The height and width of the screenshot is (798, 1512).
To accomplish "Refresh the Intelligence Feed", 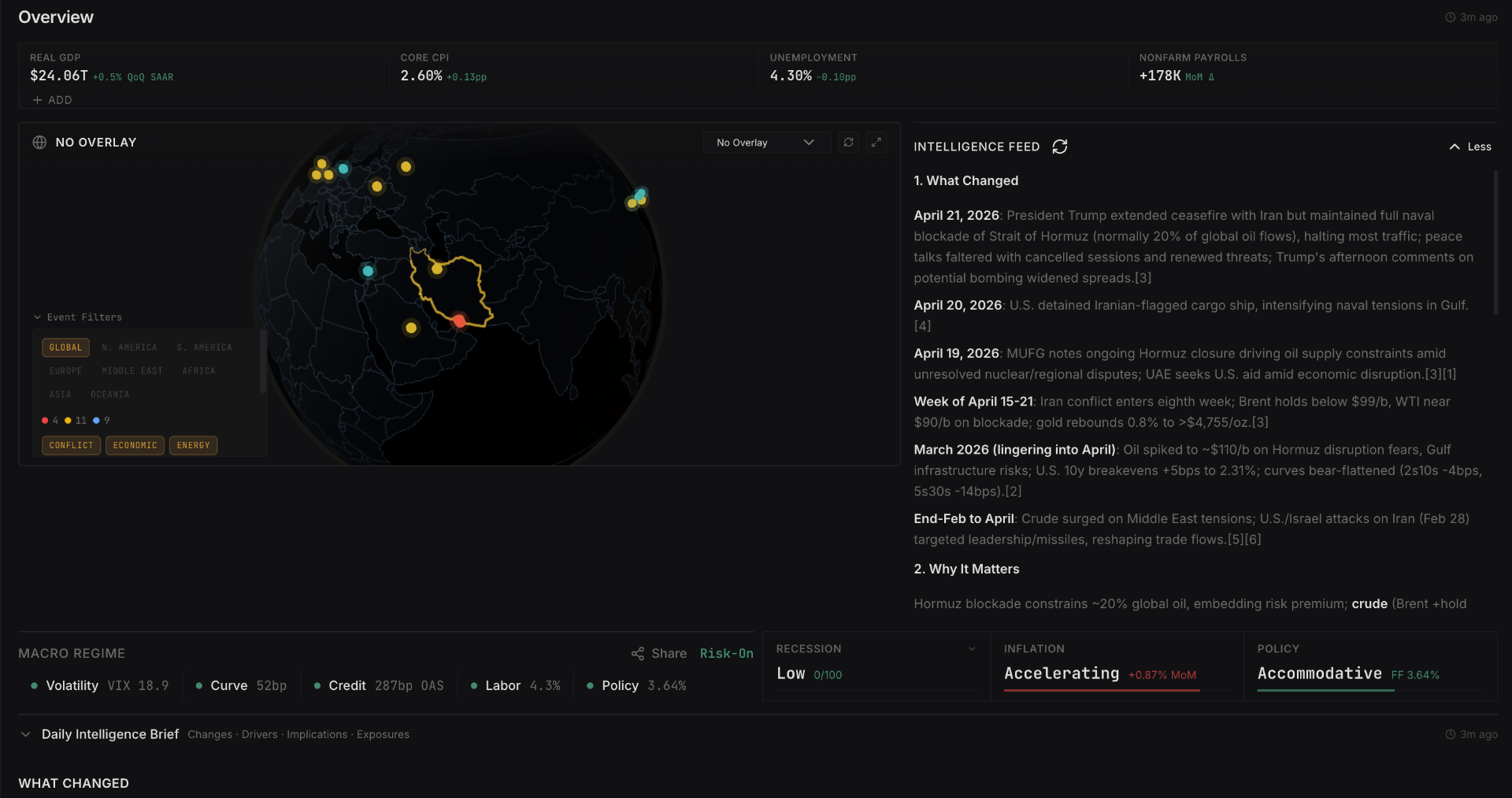I will 1060,147.
